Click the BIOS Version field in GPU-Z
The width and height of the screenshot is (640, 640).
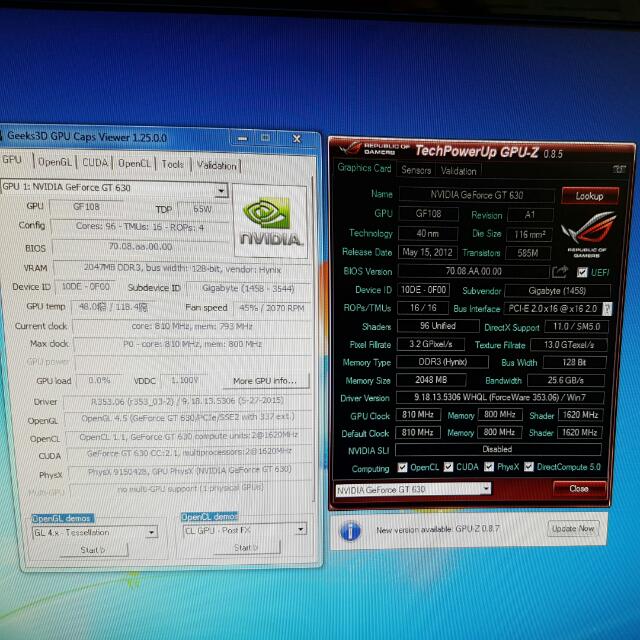pyautogui.click(x=473, y=271)
